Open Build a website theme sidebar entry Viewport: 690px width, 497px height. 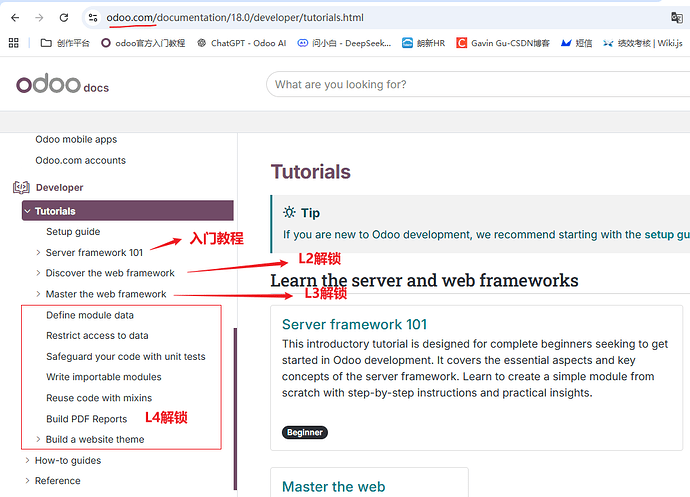click(95, 439)
